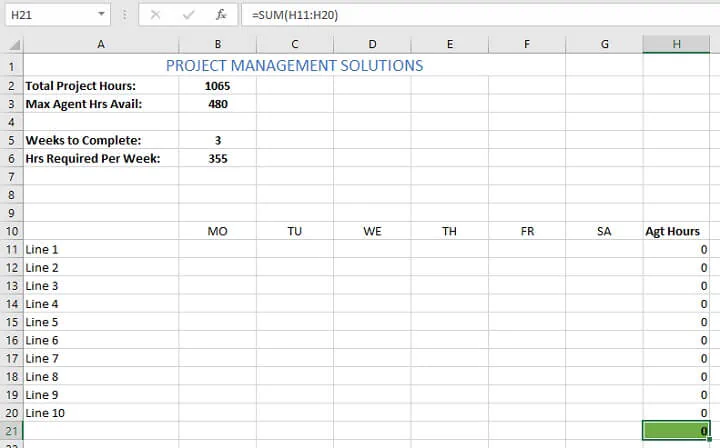Click the TH day header cell
720x448 pixels.
point(450,231)
